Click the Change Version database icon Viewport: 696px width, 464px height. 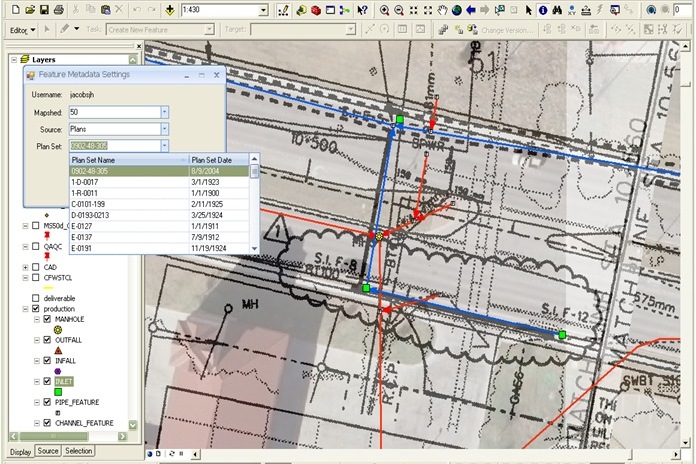pos(472,30)
